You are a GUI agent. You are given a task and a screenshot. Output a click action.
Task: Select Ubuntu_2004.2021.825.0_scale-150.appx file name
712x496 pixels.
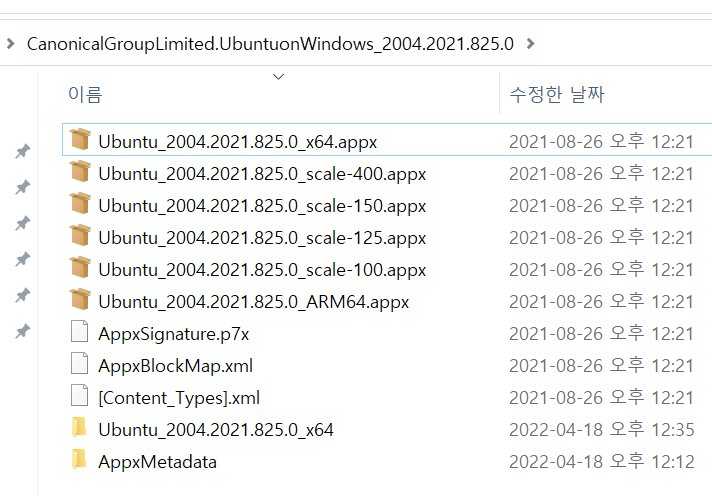click(262, 206)
